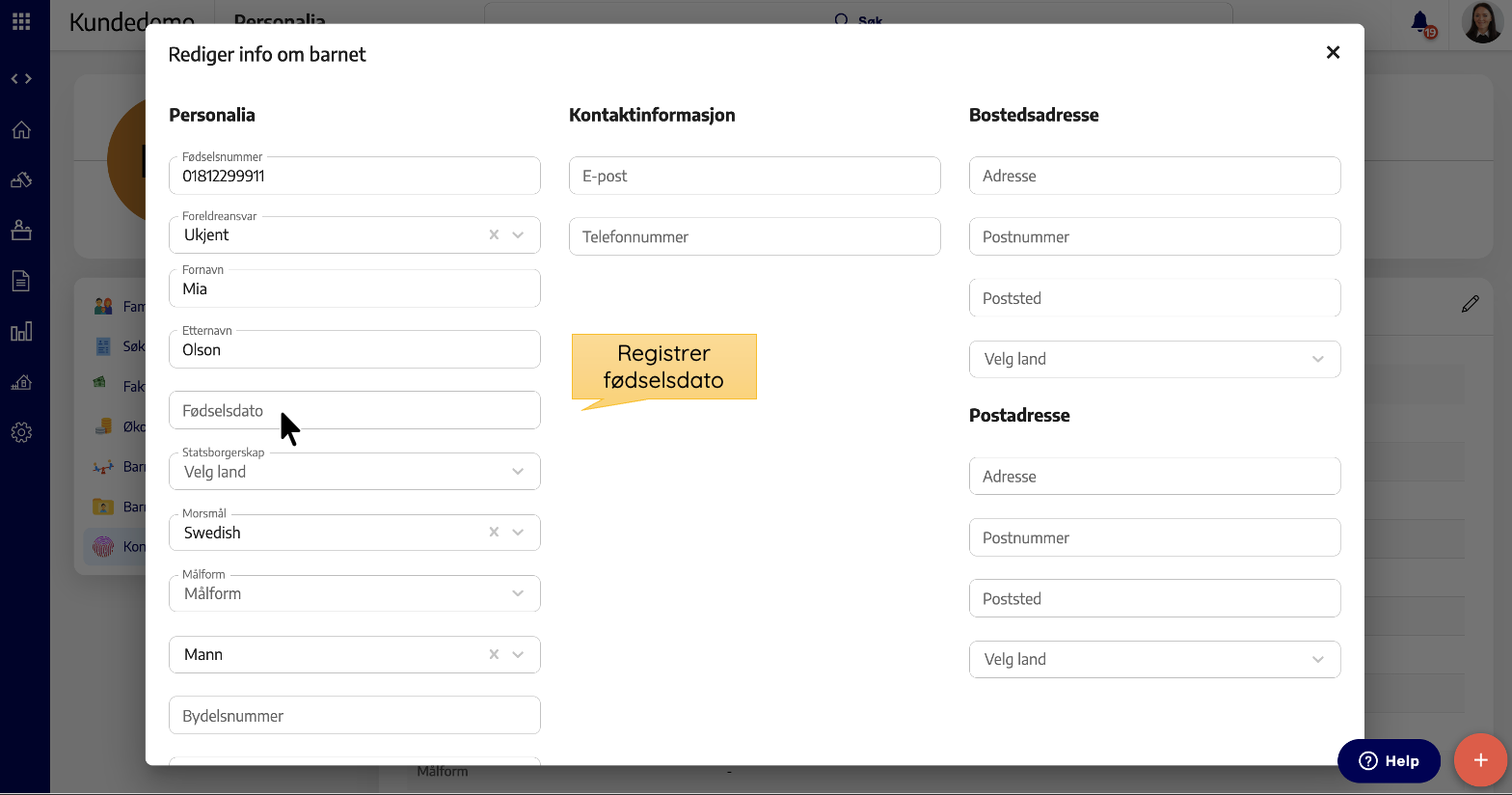The width and height of the screenshot is (1512, 795).
Task: Open the building blocks sidebar icon
Action: (x=21, y=180)
